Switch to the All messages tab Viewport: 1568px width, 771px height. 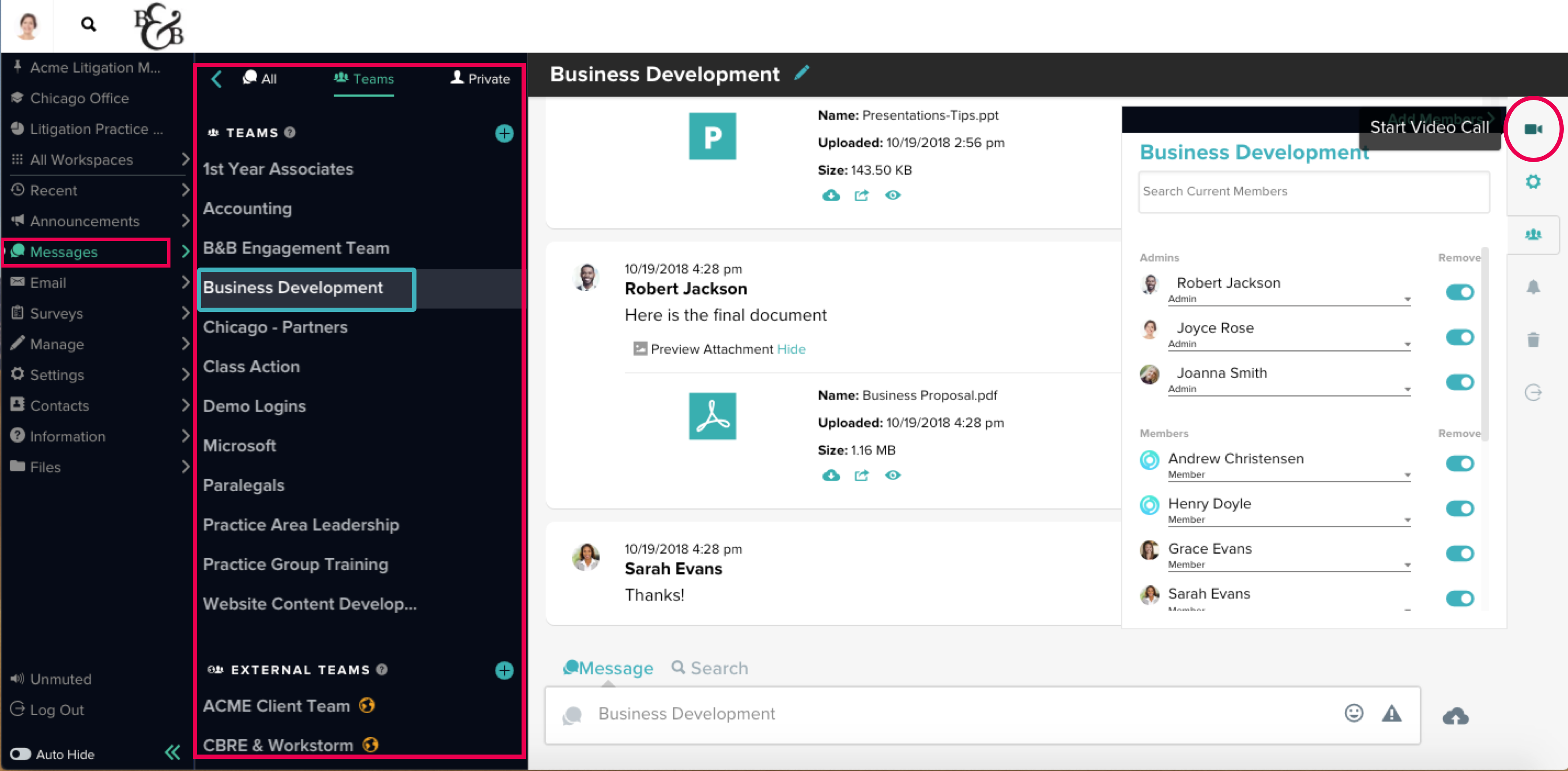(260, 78)
